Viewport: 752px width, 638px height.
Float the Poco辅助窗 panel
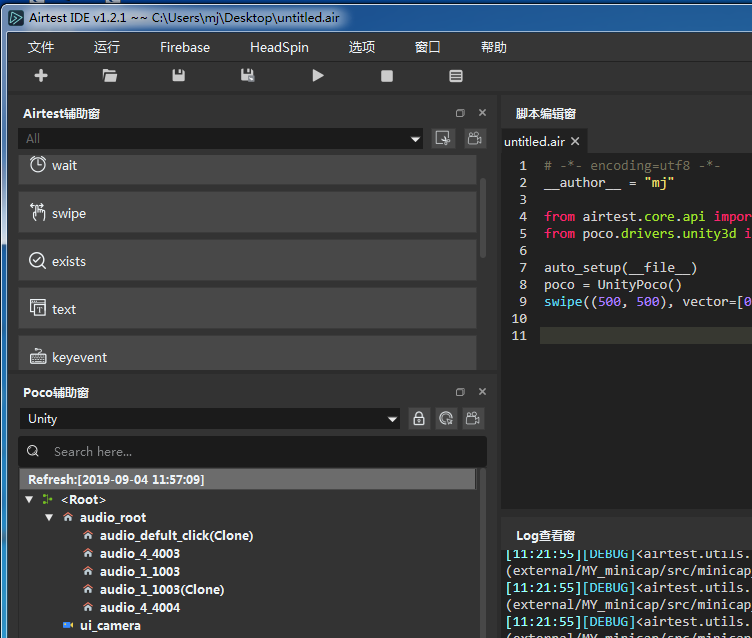tap(460, 392)
